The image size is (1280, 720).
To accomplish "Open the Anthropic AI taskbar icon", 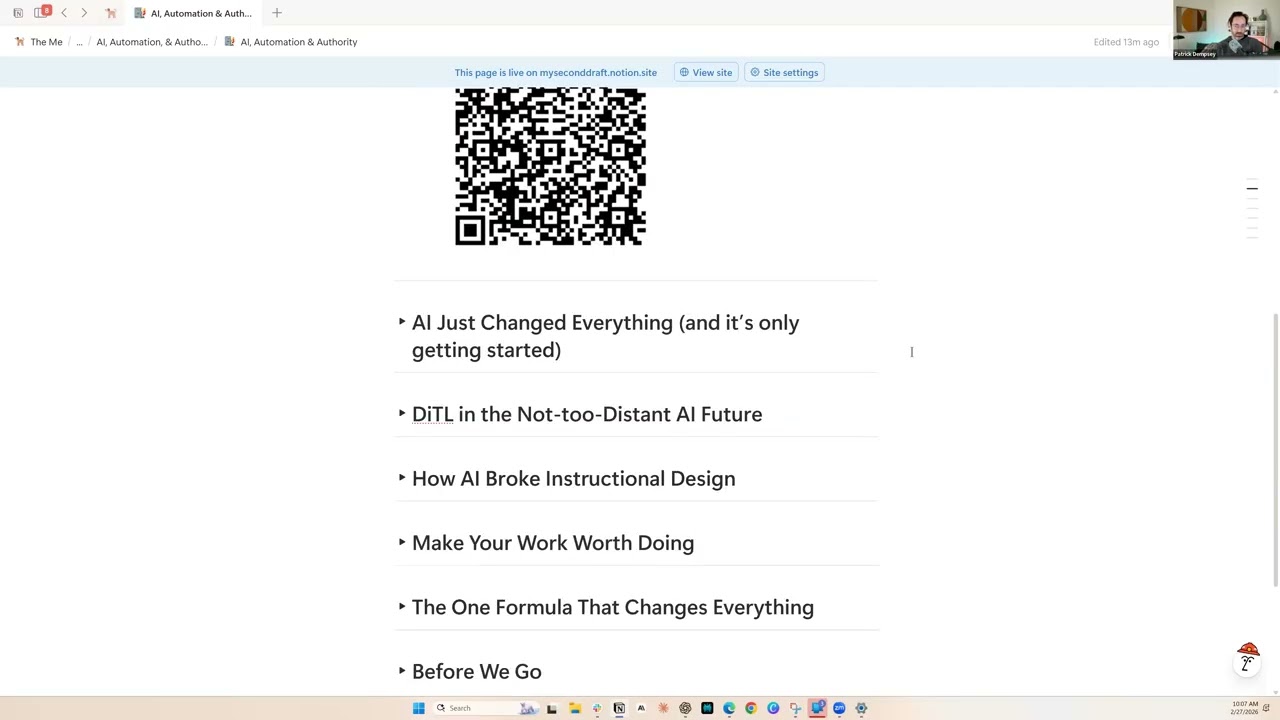I will [641, 708].
